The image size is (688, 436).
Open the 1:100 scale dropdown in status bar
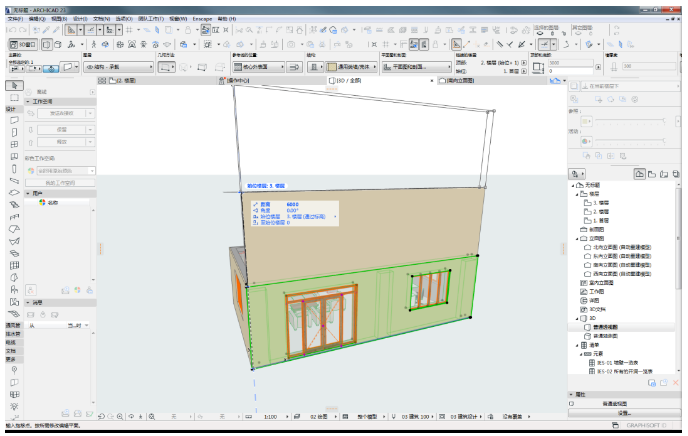(x=274, y=414)
